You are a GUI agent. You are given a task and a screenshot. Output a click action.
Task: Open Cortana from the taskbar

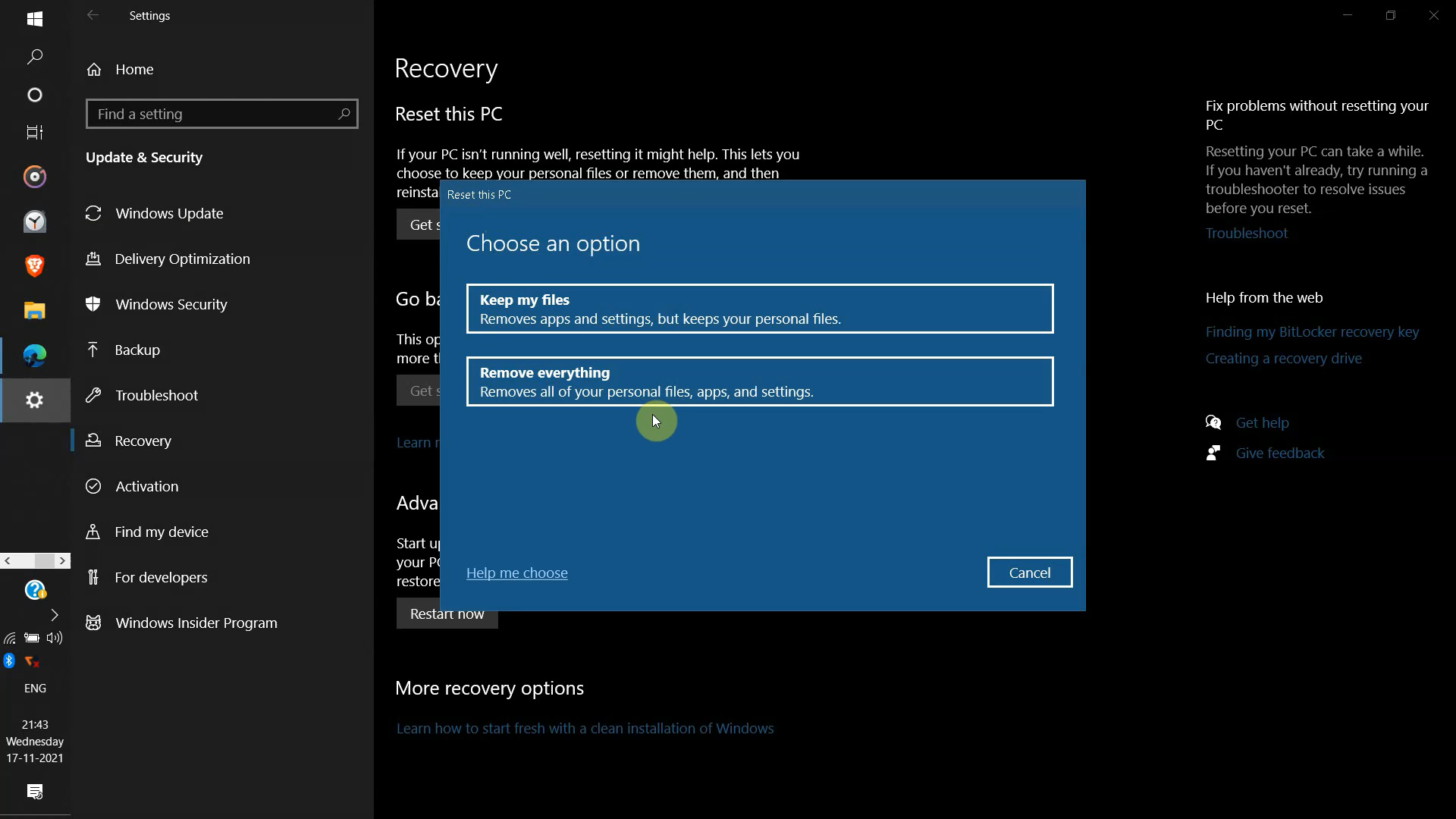pyautogui.click(x=35, y=95)
